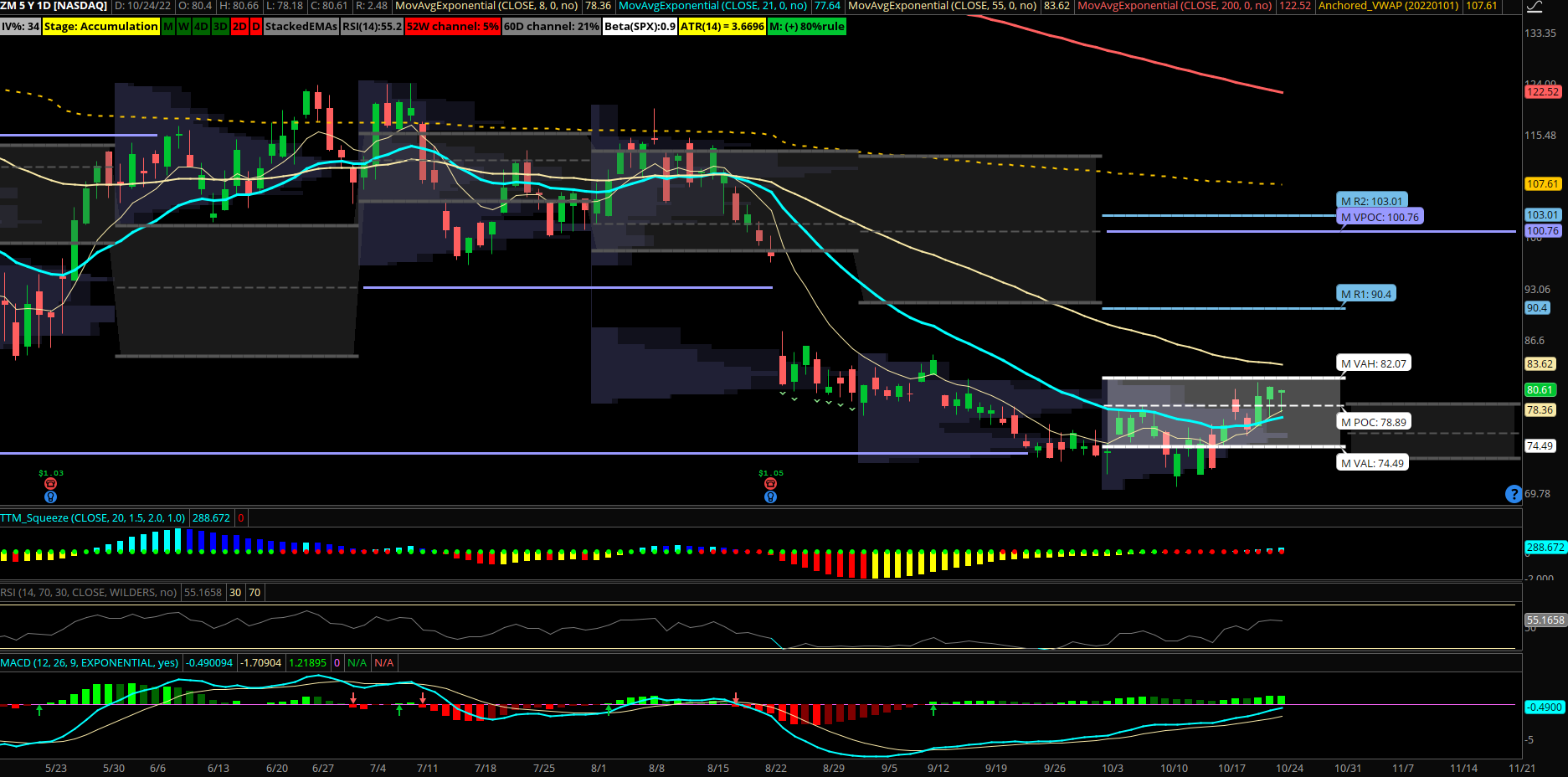Click the M R1: 90.4 chart bubble
The height and width of the screenshot is (777, 1568).
[1365, 294]
